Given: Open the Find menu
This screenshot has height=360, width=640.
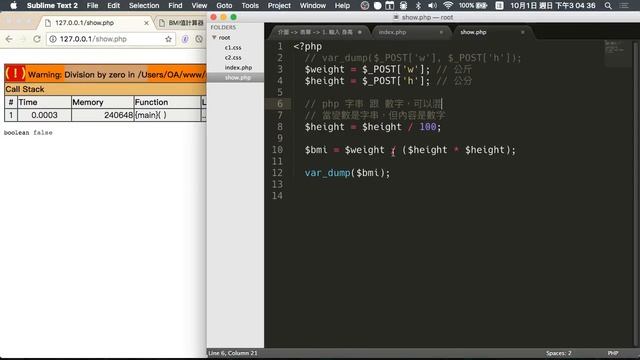Looking at the screenshot, I should pos(175,5).
